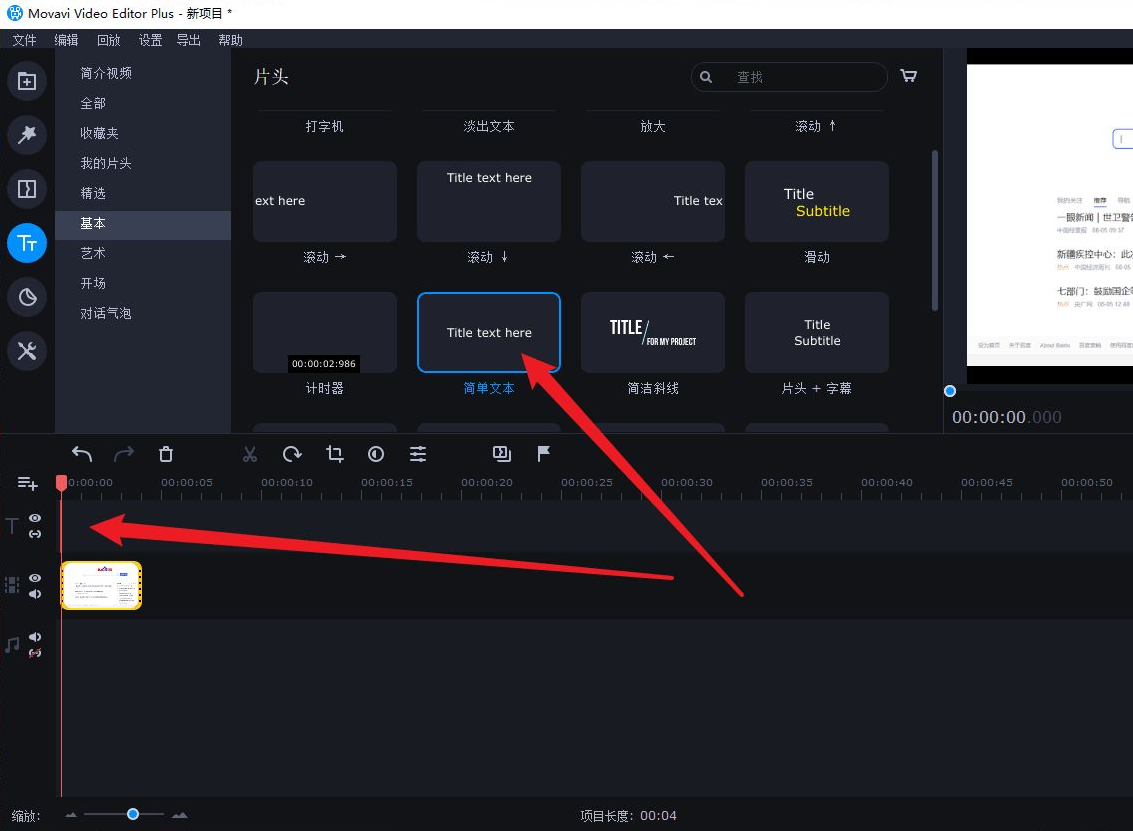This screenshot has height=831, width=1133.
Task: Open the more tools wrench icon
Action: click(27, 351)
